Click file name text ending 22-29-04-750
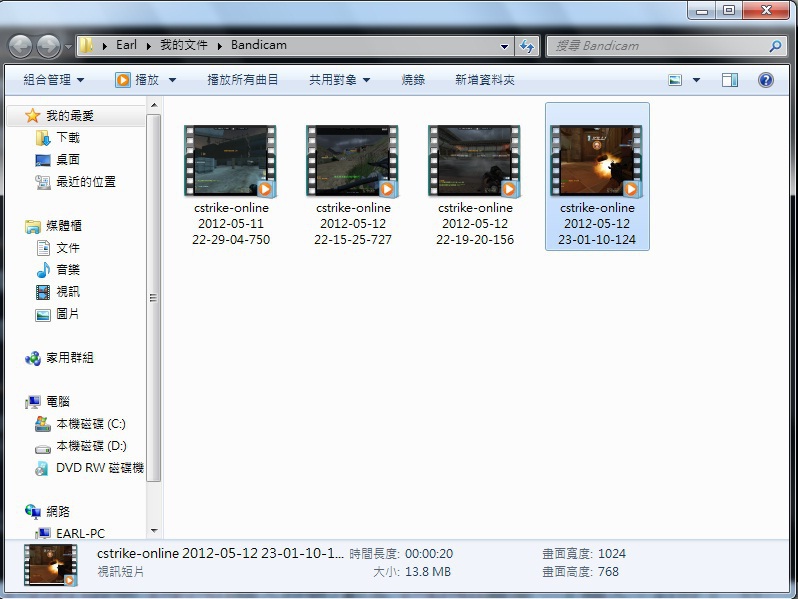798x599 pixels. click(x=231, y=223)
